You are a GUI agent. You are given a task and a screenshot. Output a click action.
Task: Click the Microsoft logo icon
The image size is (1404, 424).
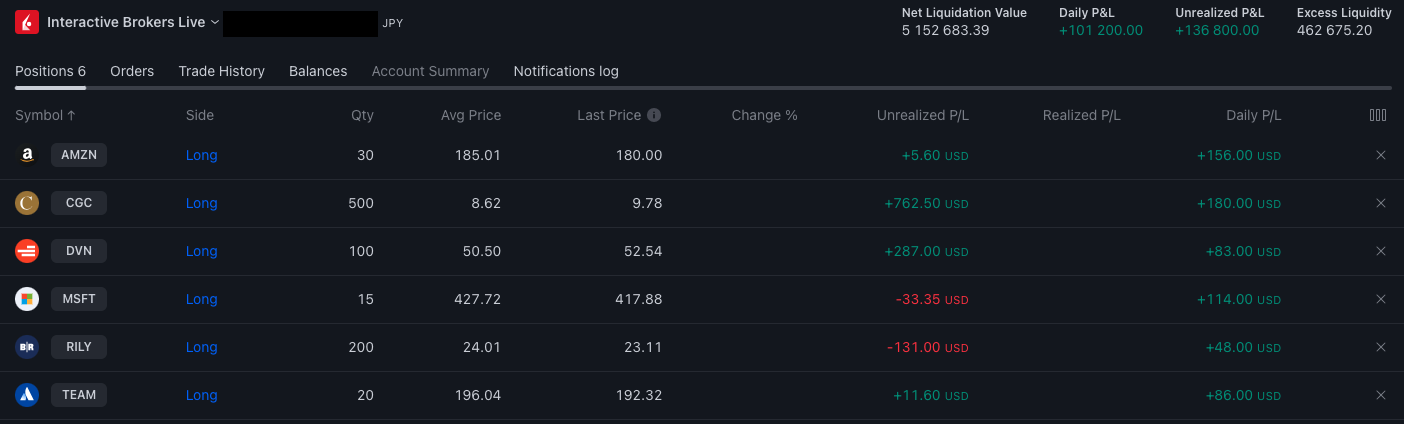(27, 299)
